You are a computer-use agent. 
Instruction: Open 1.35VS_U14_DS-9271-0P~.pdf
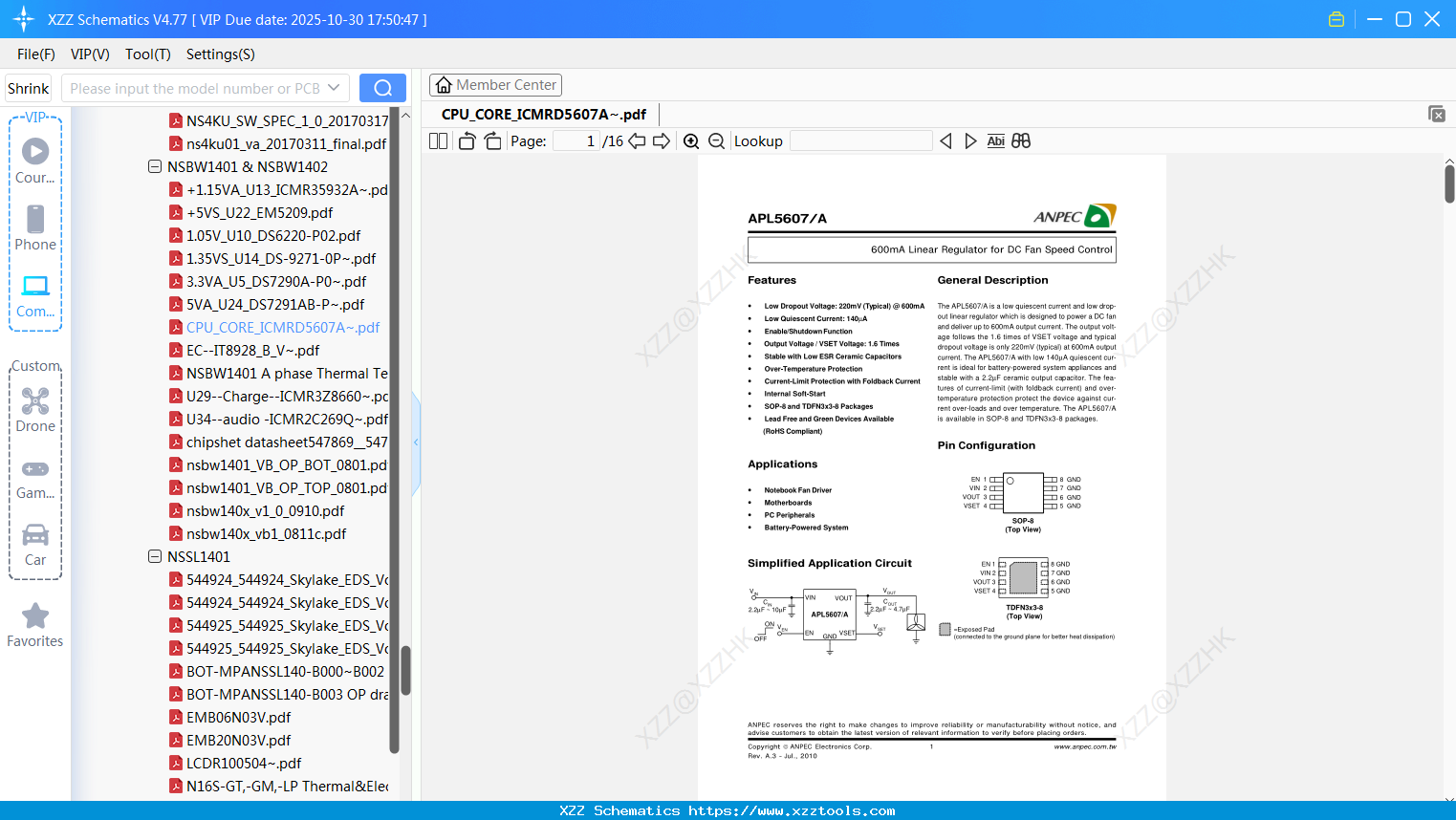(x=272, y=258)
